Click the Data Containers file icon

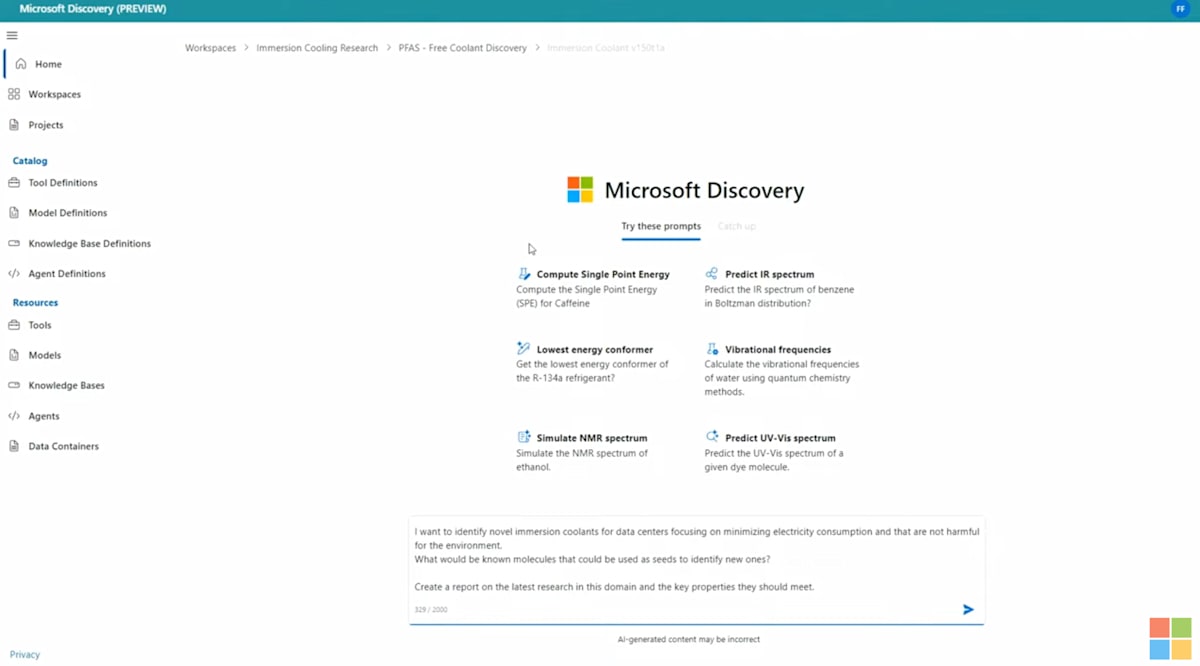(14, 446)
